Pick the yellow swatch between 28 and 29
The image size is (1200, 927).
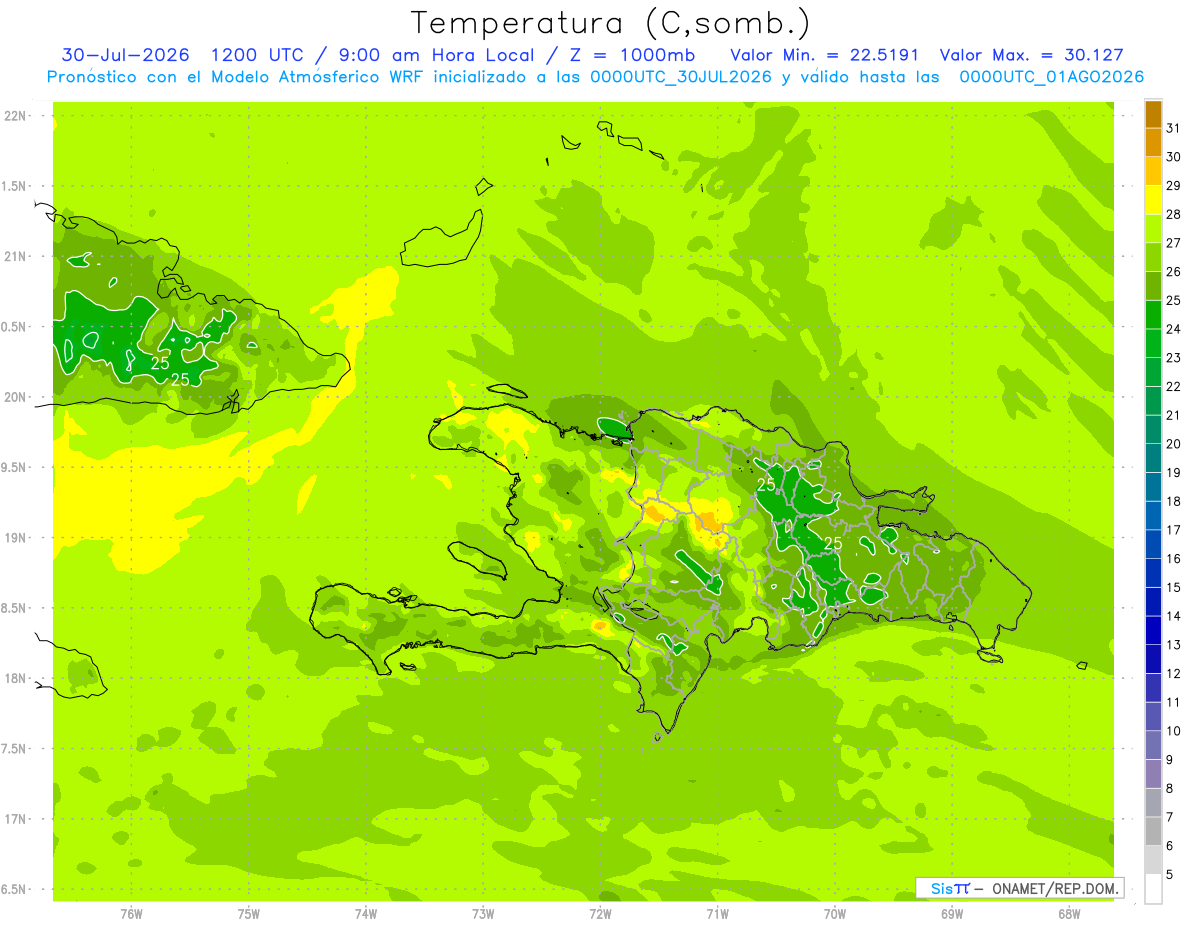pyautogui.click(x=1153, y=200)
